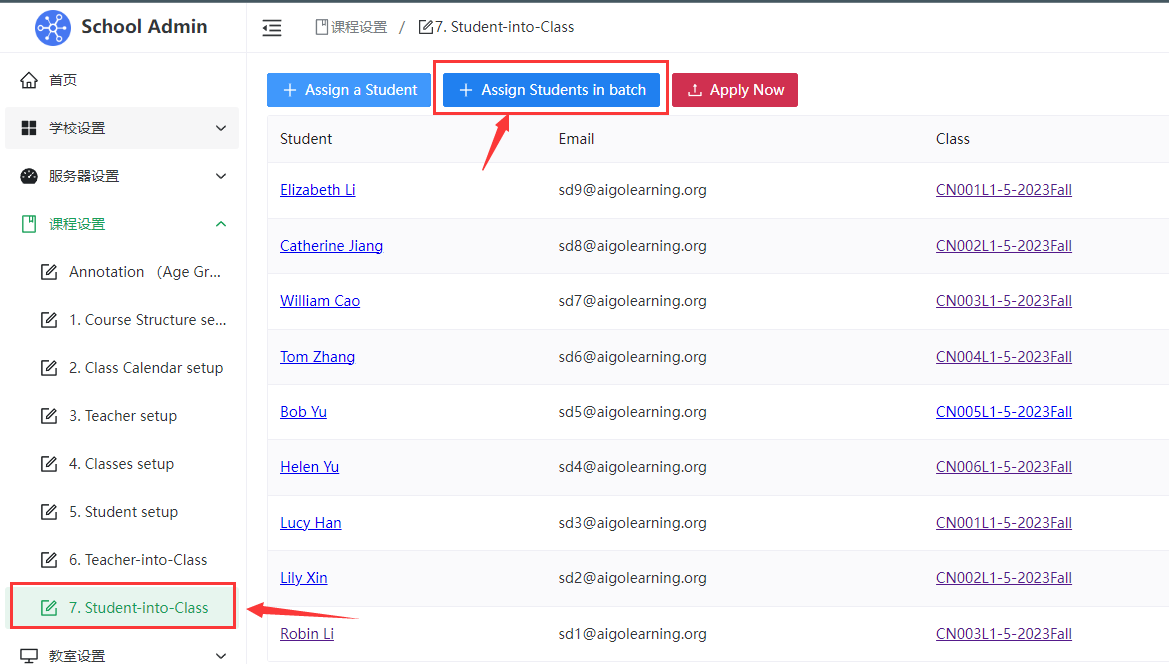Click the 教室设置 monitor icon
This screenshot has height=664, width=1169.
(29, 656)
